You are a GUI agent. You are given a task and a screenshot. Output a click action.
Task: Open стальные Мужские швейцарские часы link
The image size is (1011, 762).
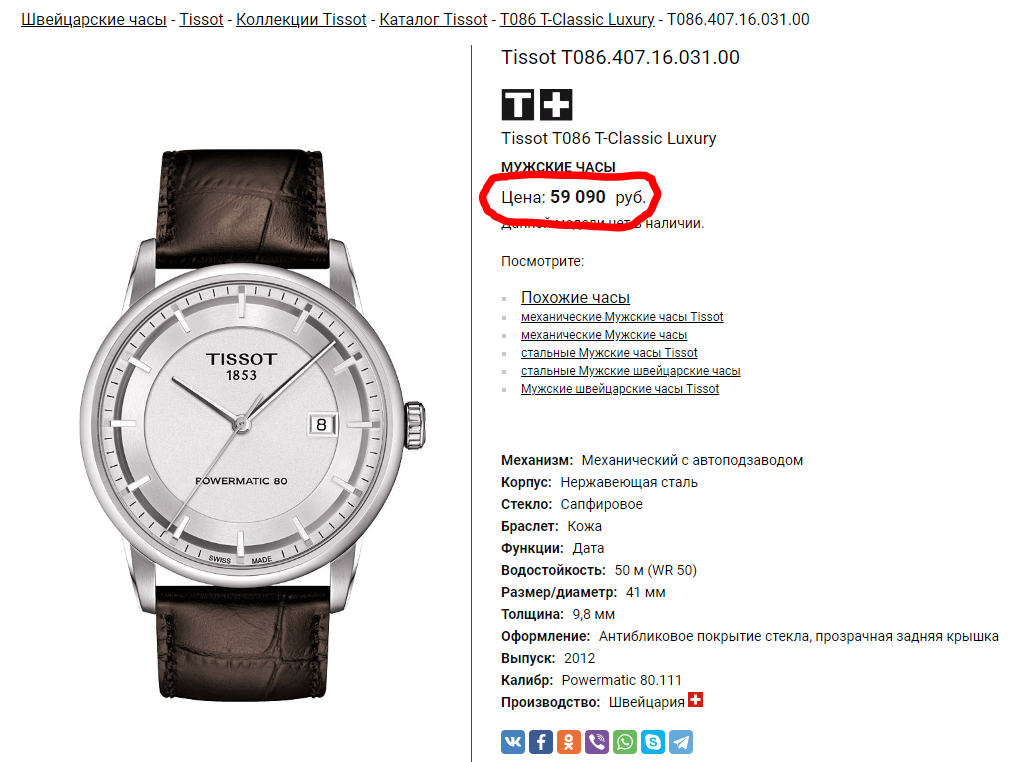tap(631, 371)
